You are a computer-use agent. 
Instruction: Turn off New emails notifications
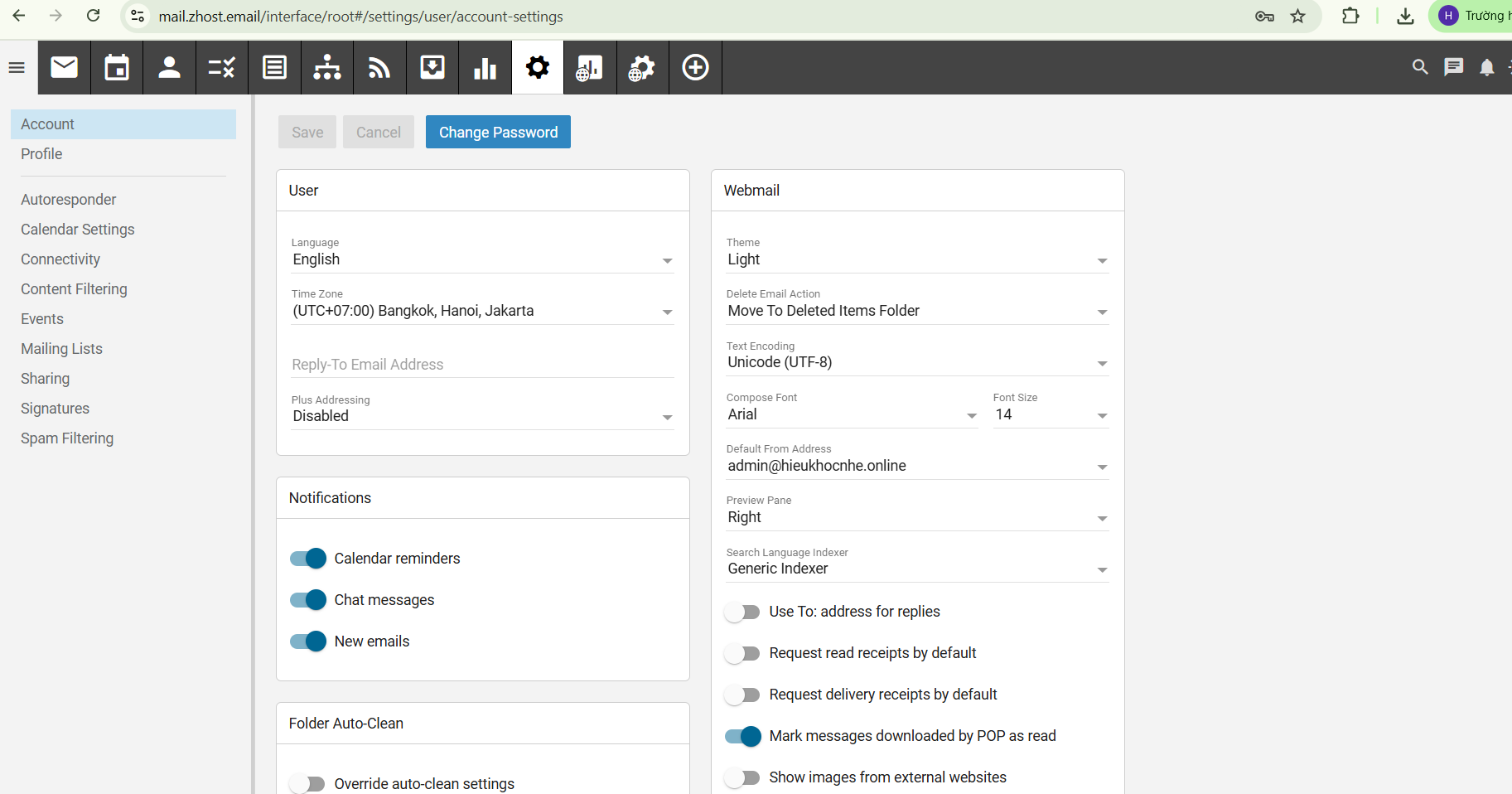(308, 641)
